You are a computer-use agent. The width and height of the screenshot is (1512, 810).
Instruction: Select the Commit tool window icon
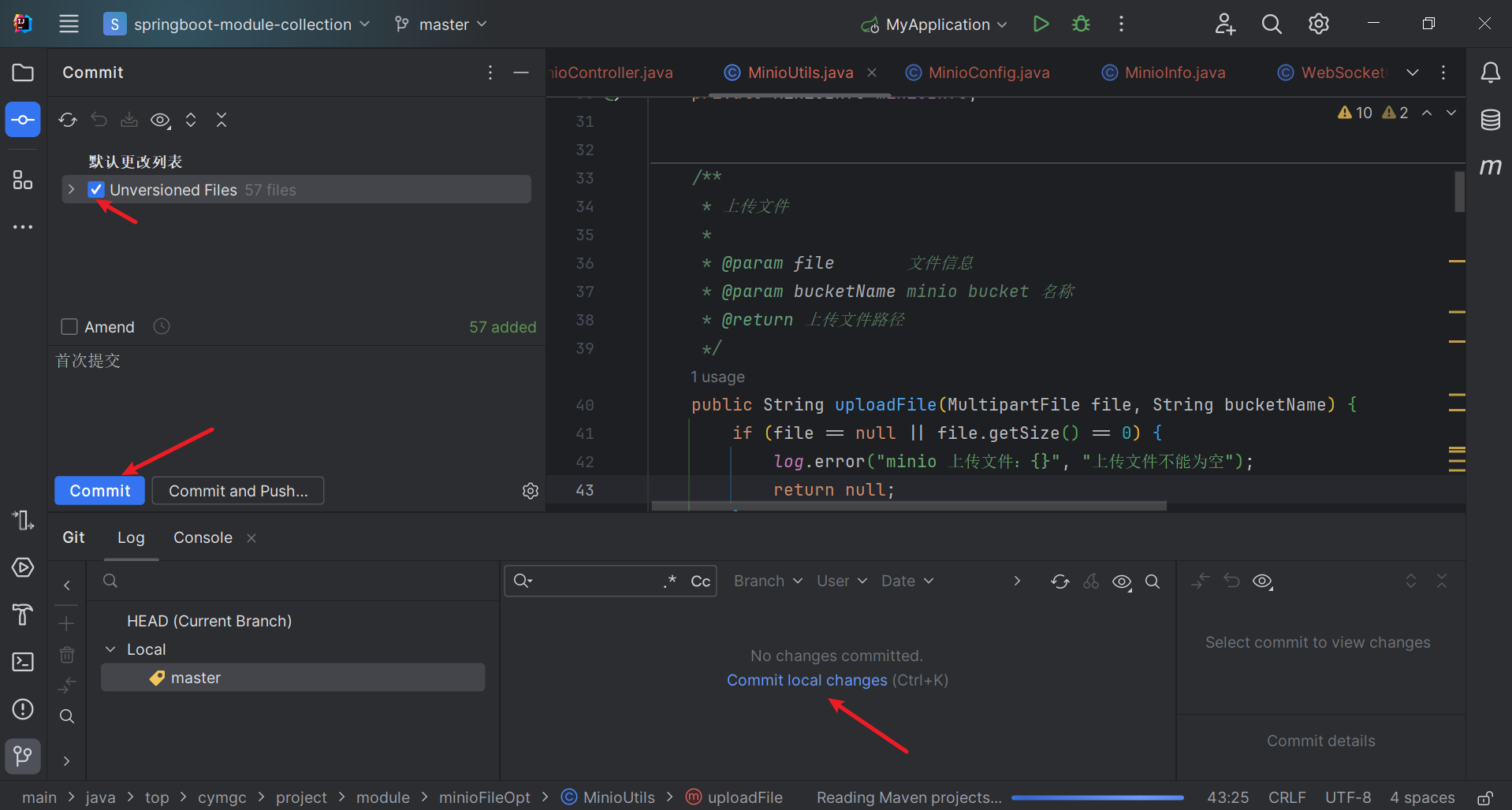pos(23,120)
